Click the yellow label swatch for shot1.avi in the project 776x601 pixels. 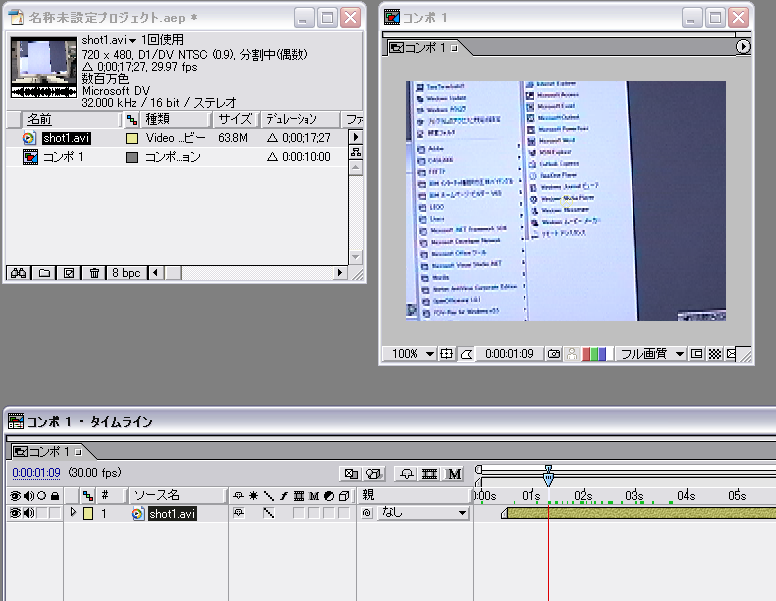click(132, 139)
